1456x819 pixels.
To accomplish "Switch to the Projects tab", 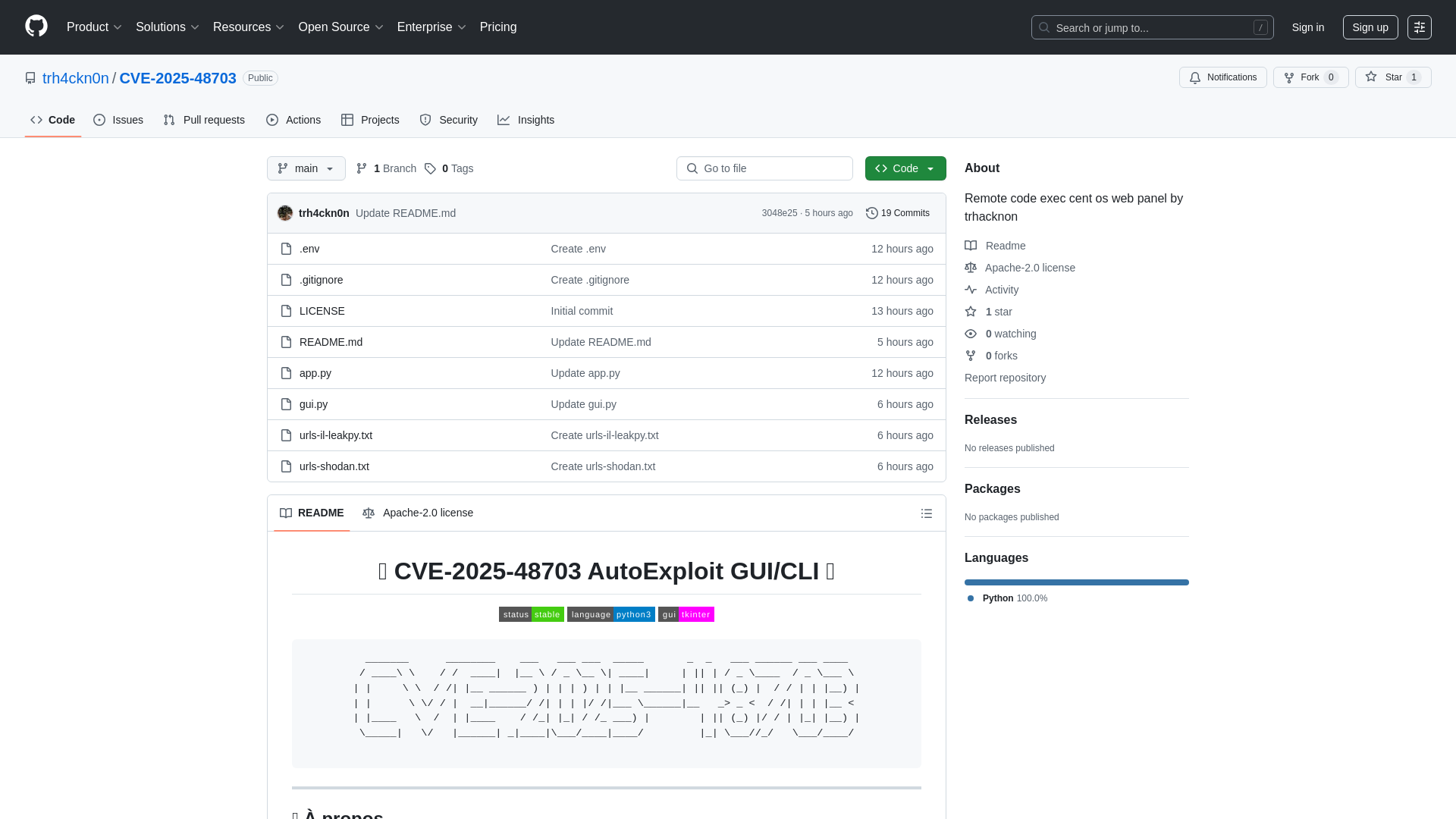I will pyautogui.click(x=370, y=120).
